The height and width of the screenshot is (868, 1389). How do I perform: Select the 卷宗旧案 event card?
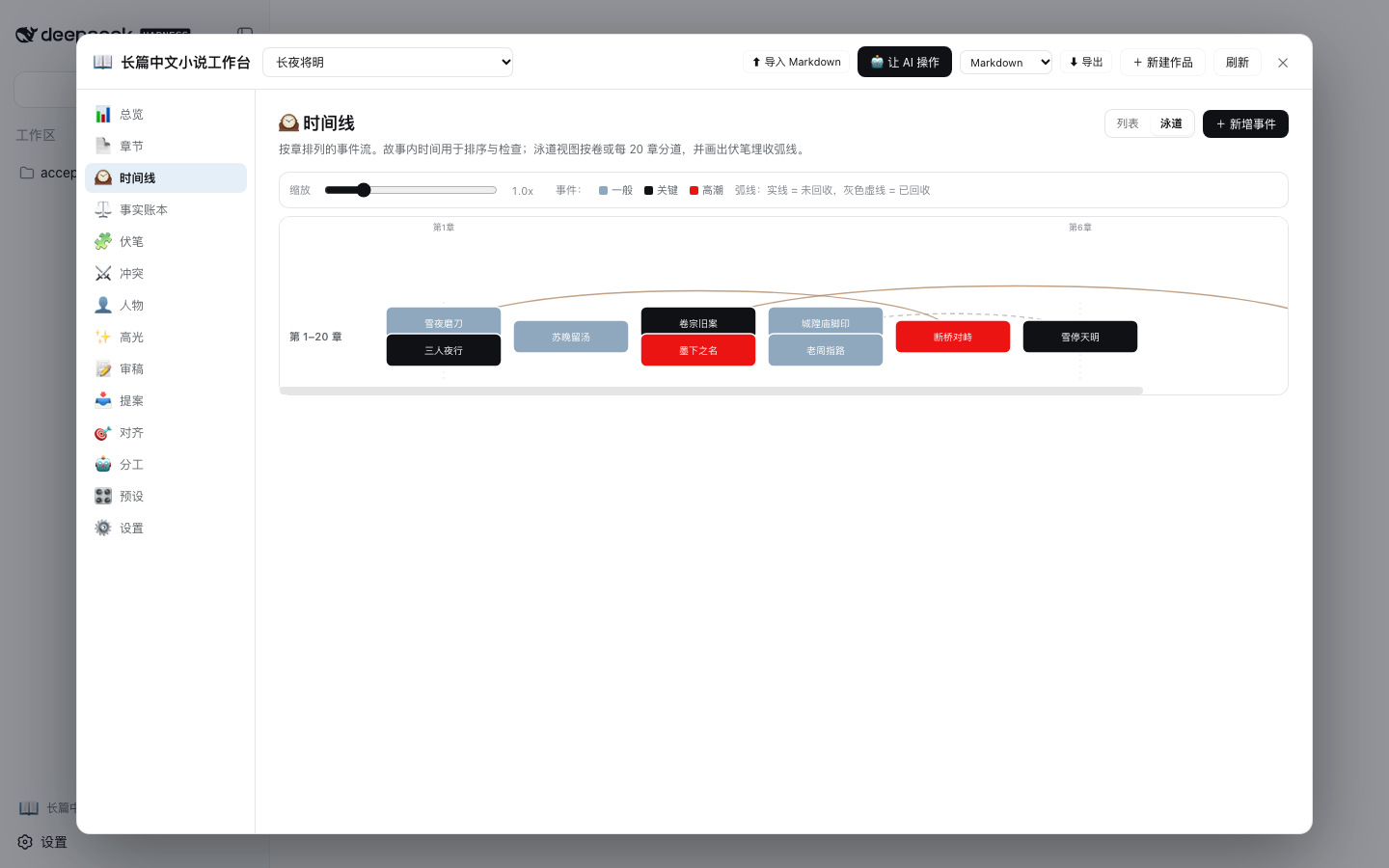coord(698,320)
